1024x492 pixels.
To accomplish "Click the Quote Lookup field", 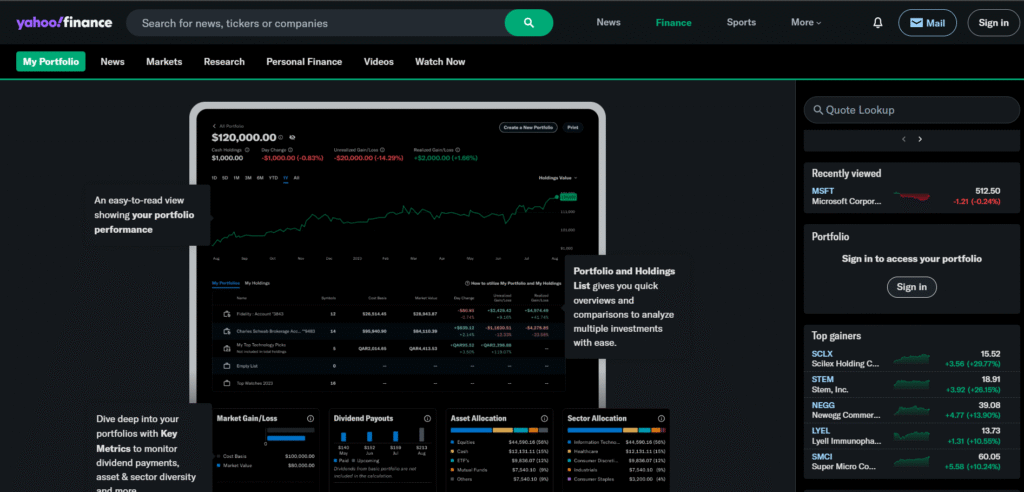I will (x=912, y=110).
